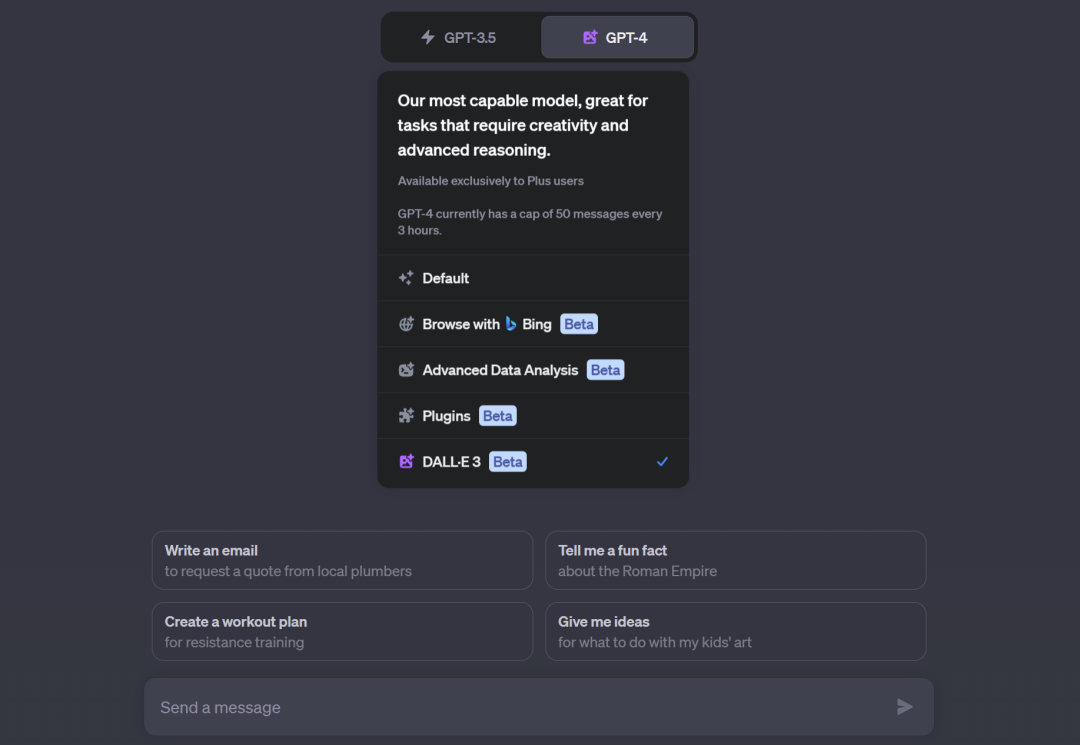Click the lightning bolt icon beside GPT-3.5
Image resolution: width=1080 pixels, height=745 pixels.
pyautogui.click(x=428, y=37)
